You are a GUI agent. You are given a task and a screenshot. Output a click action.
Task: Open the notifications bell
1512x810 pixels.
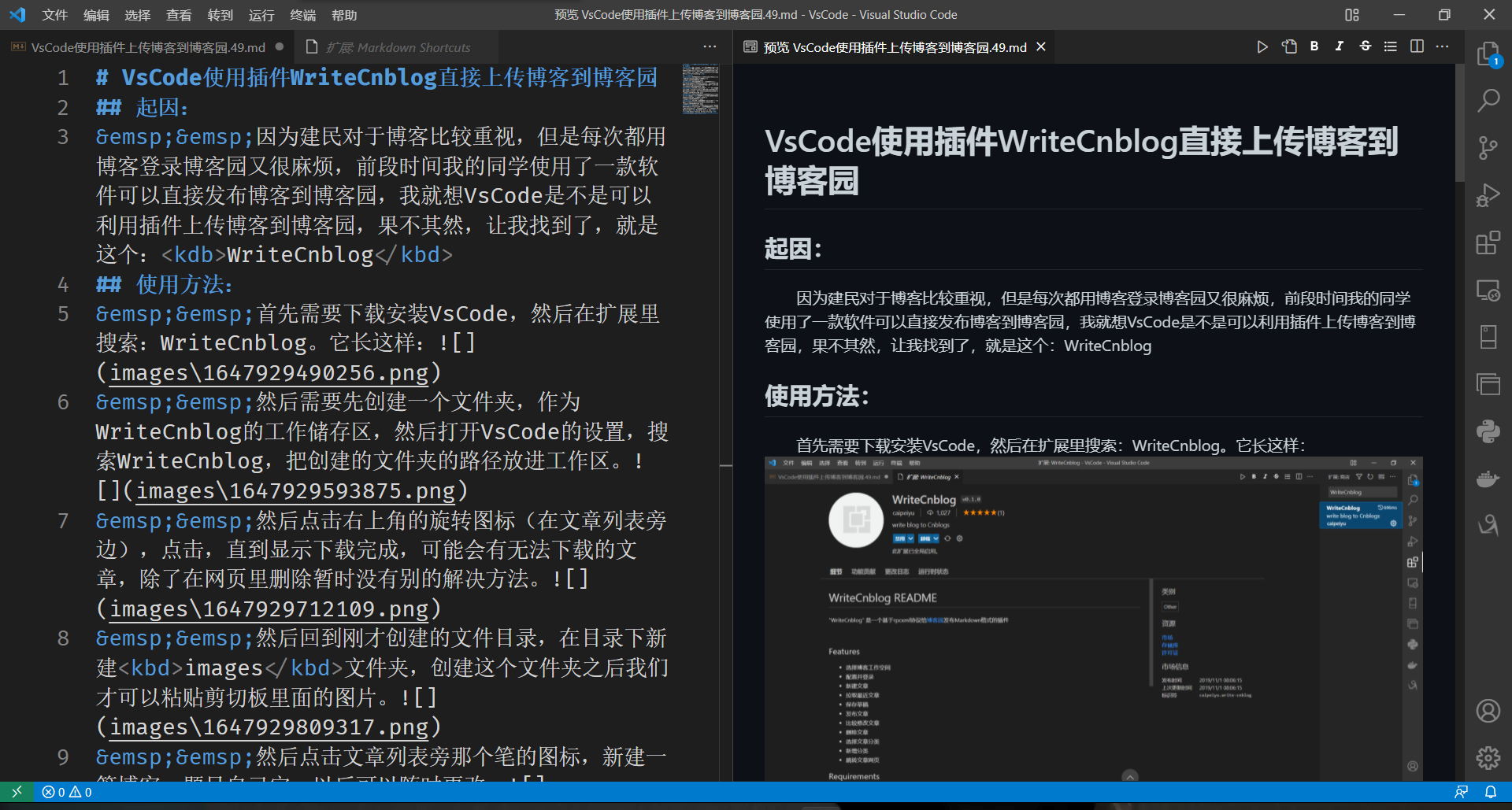[x=1491, y=792]
